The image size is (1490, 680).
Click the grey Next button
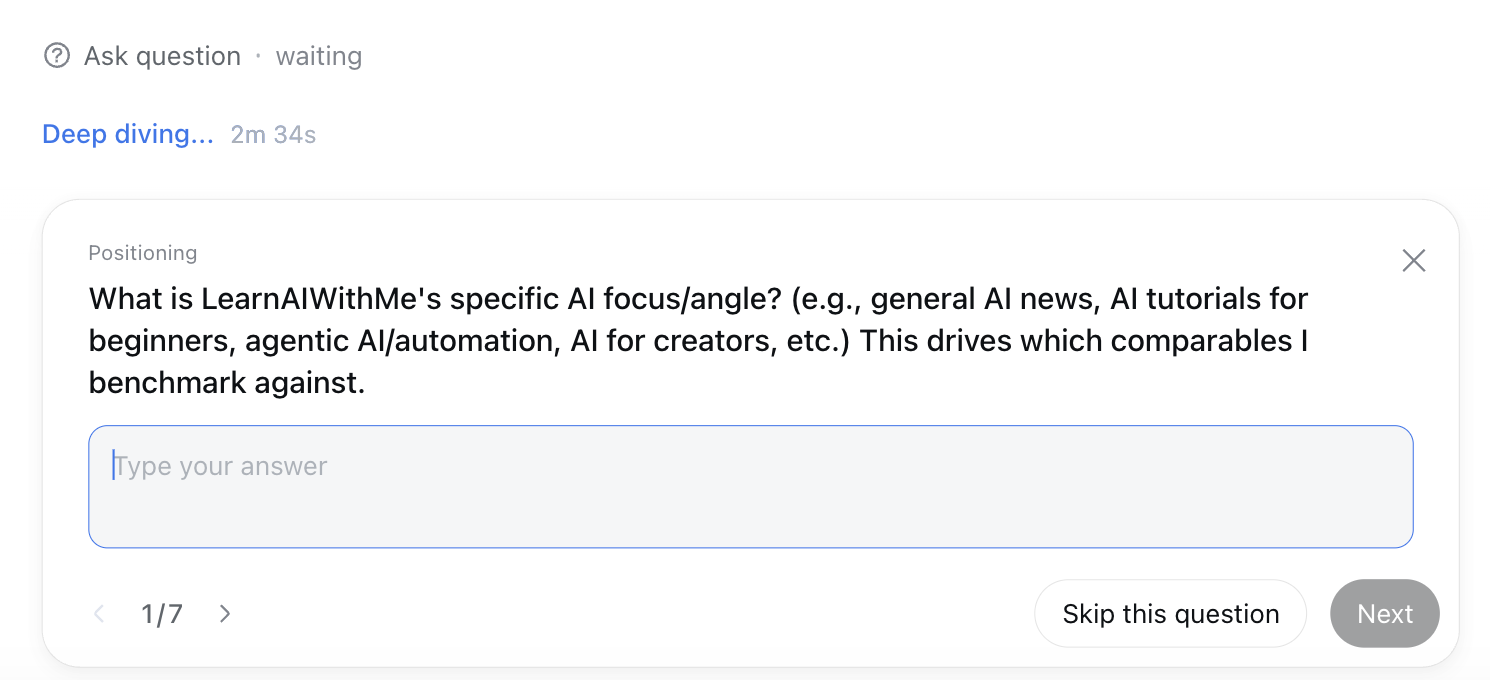click(x=1385, y=613)
